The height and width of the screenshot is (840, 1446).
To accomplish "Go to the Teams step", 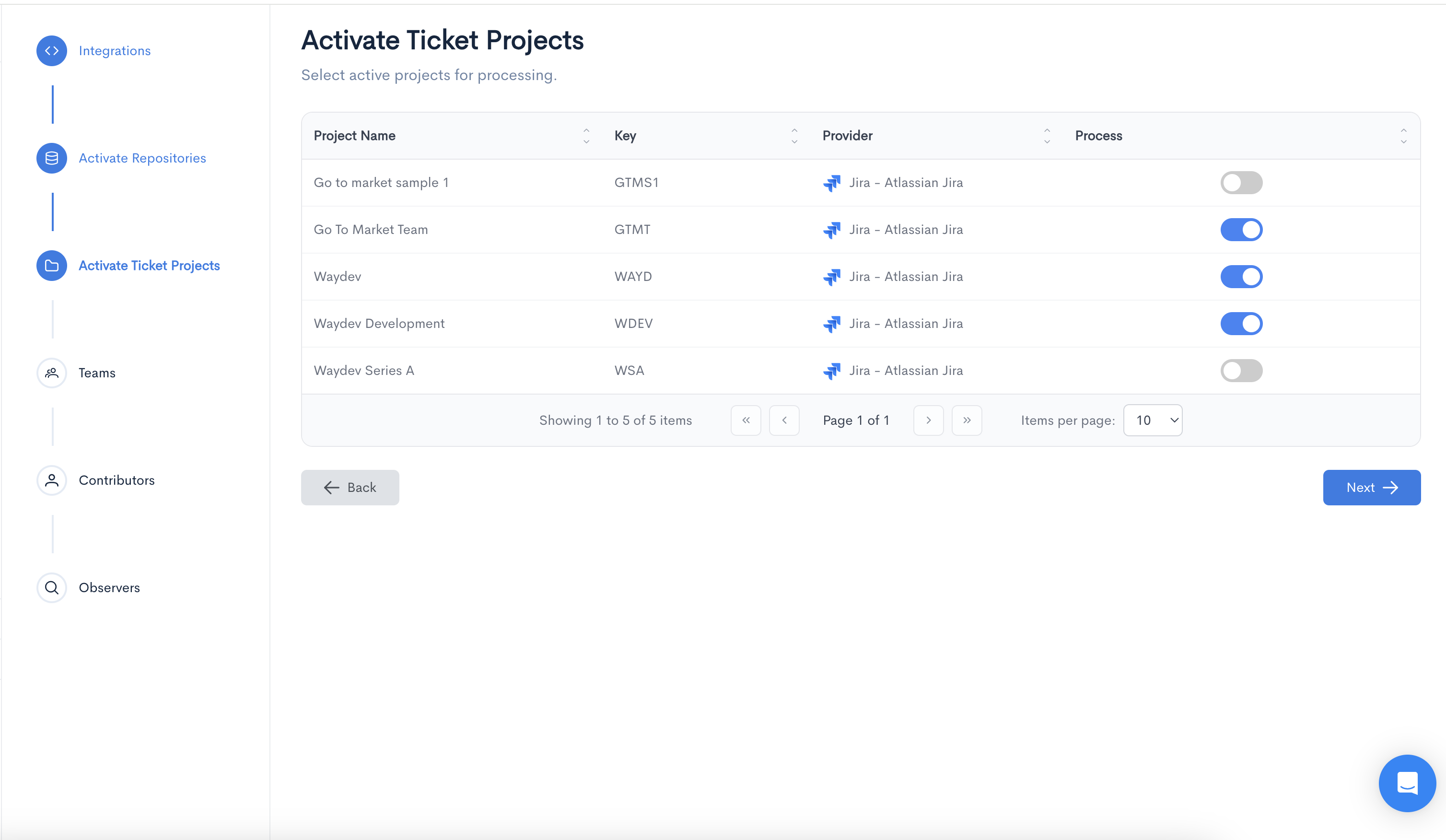I will click(x=97, y=373).
